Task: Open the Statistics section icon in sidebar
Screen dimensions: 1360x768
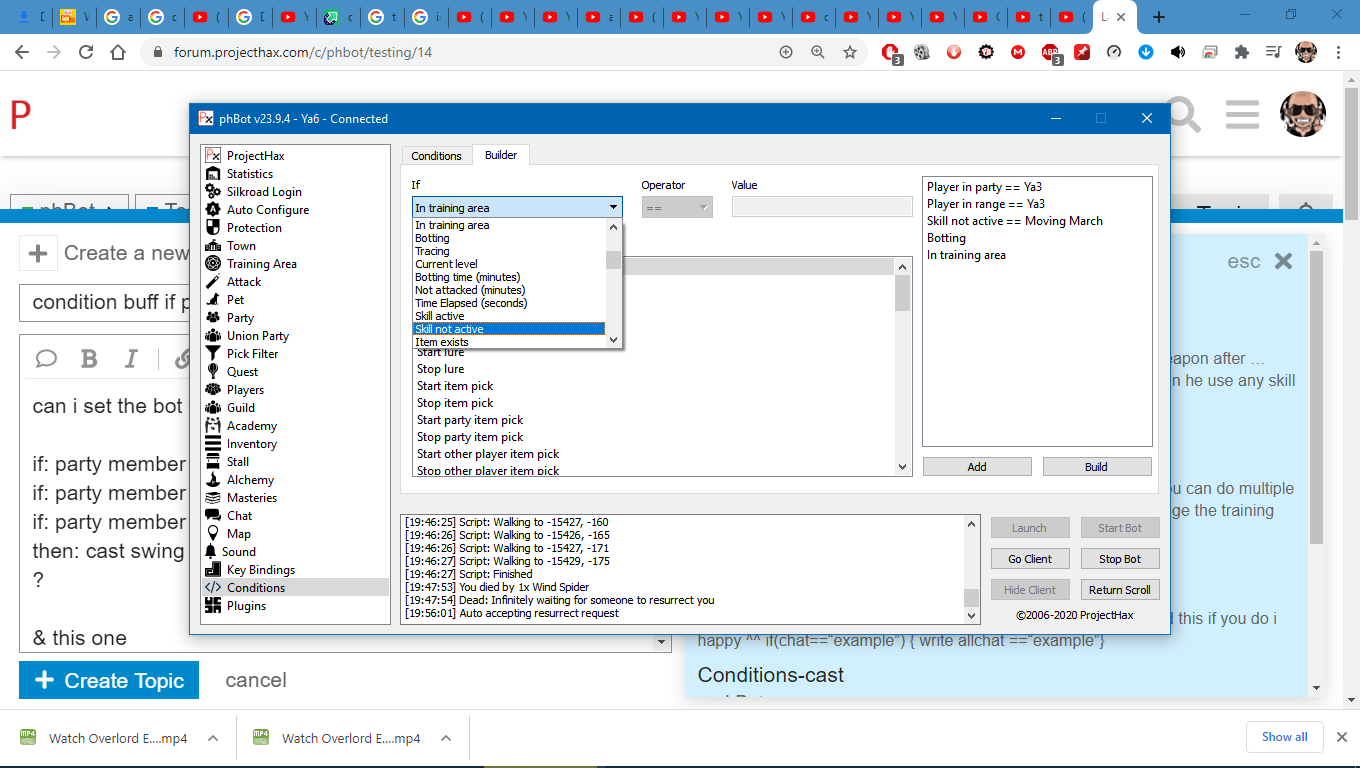Action: click(212, 174)
